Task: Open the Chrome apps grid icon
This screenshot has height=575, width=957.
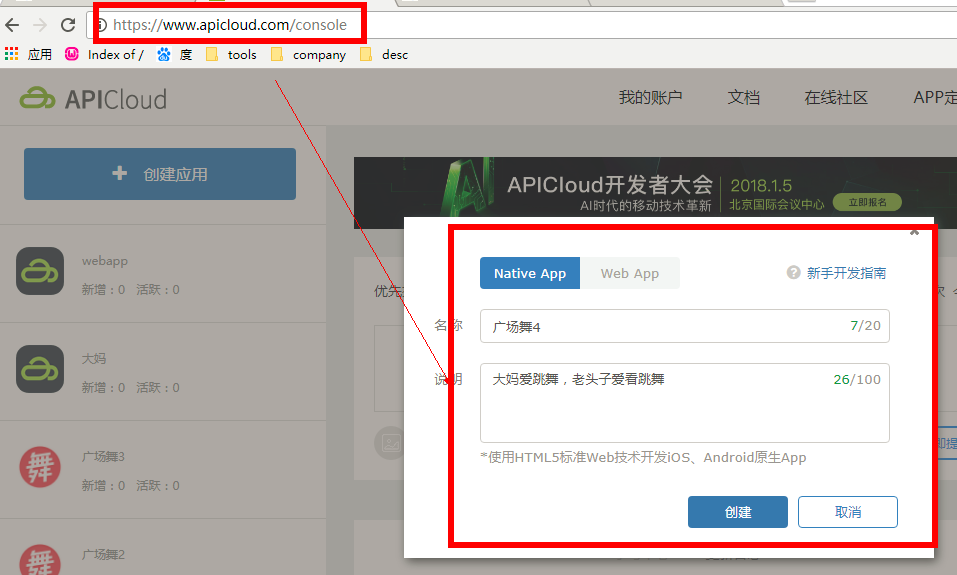Action: coord(12,55)
